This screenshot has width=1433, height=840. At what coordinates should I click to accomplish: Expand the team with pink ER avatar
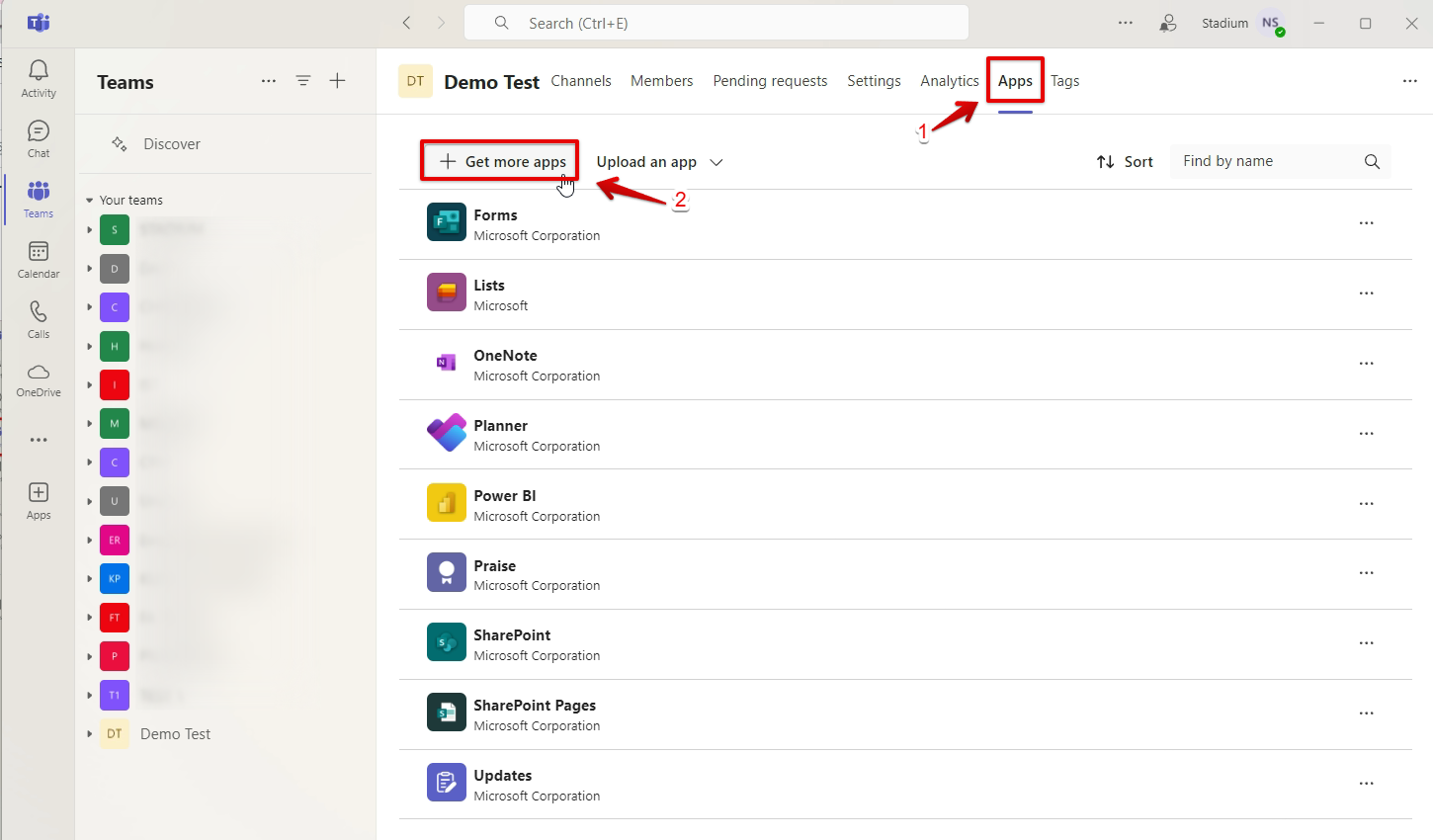click(x=89, y=541)
